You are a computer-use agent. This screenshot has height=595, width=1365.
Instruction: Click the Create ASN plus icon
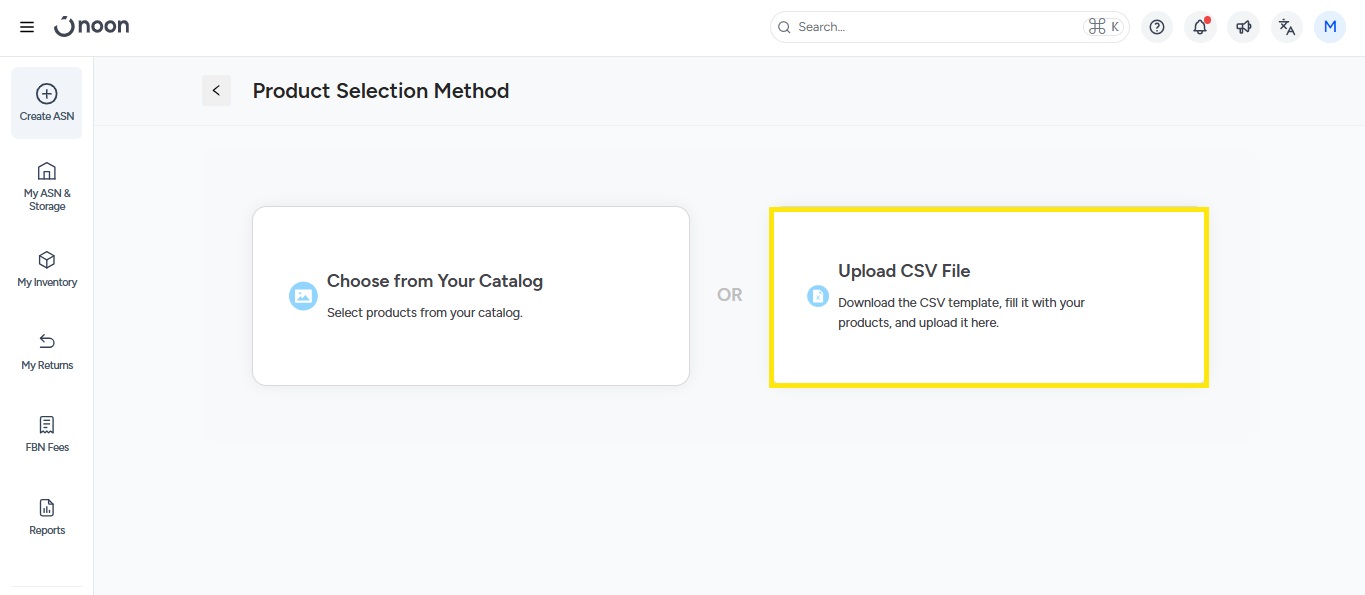[x=47, y=94]
